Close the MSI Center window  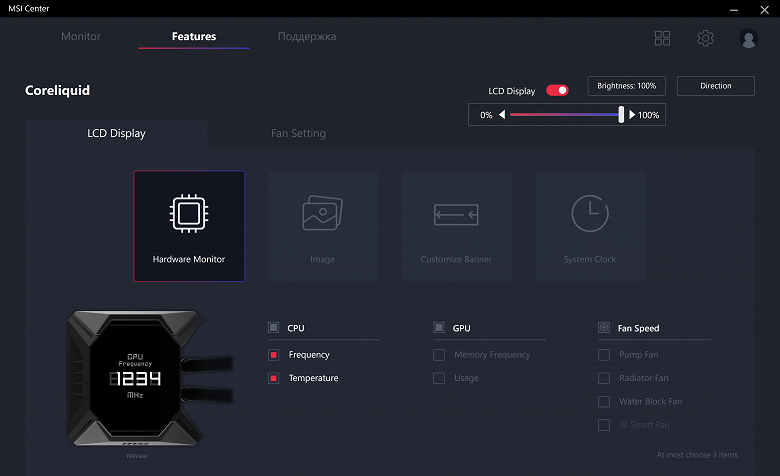click(x=765, y=9)
